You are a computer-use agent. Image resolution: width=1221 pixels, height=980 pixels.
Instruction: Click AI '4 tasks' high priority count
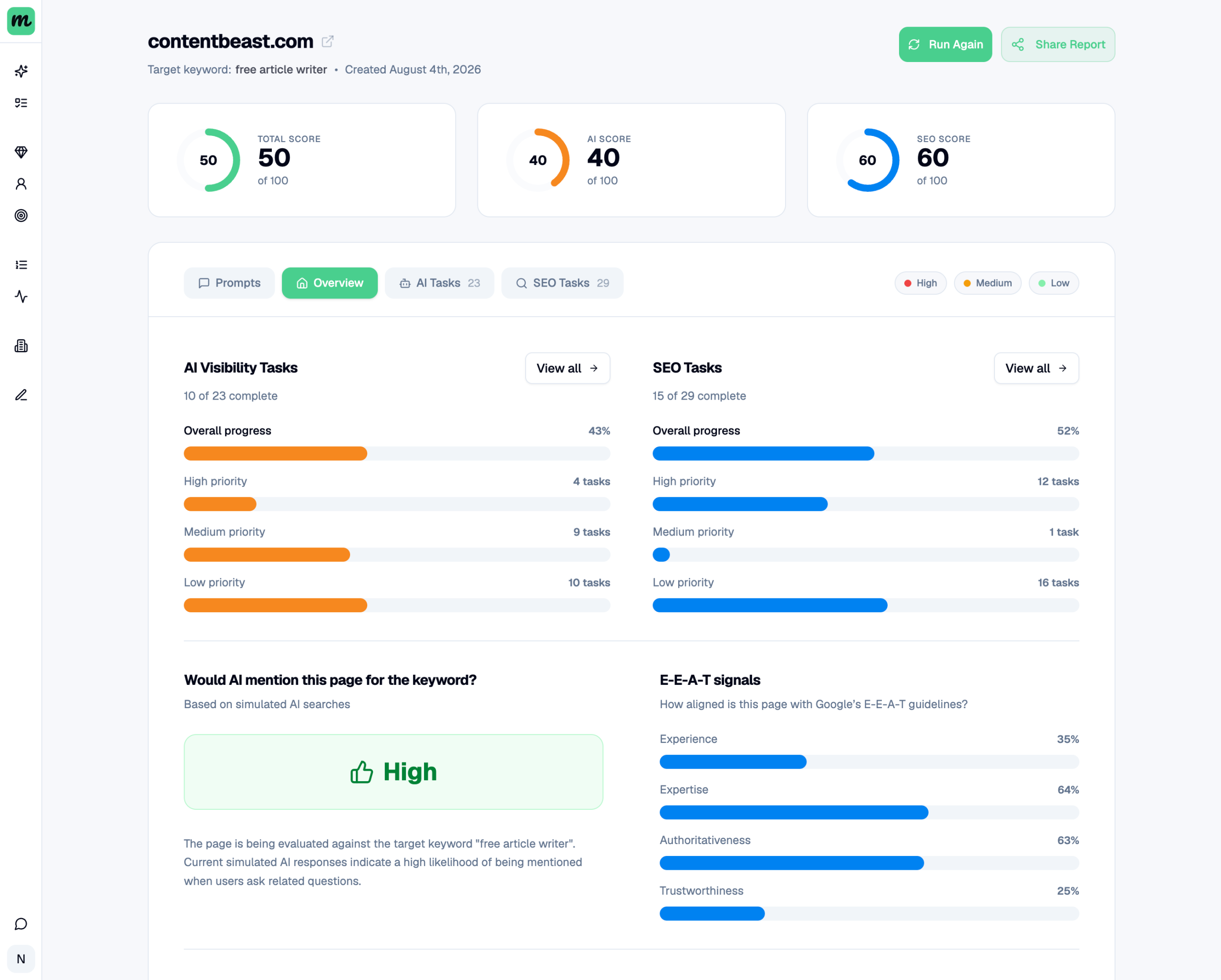[591, 481]
